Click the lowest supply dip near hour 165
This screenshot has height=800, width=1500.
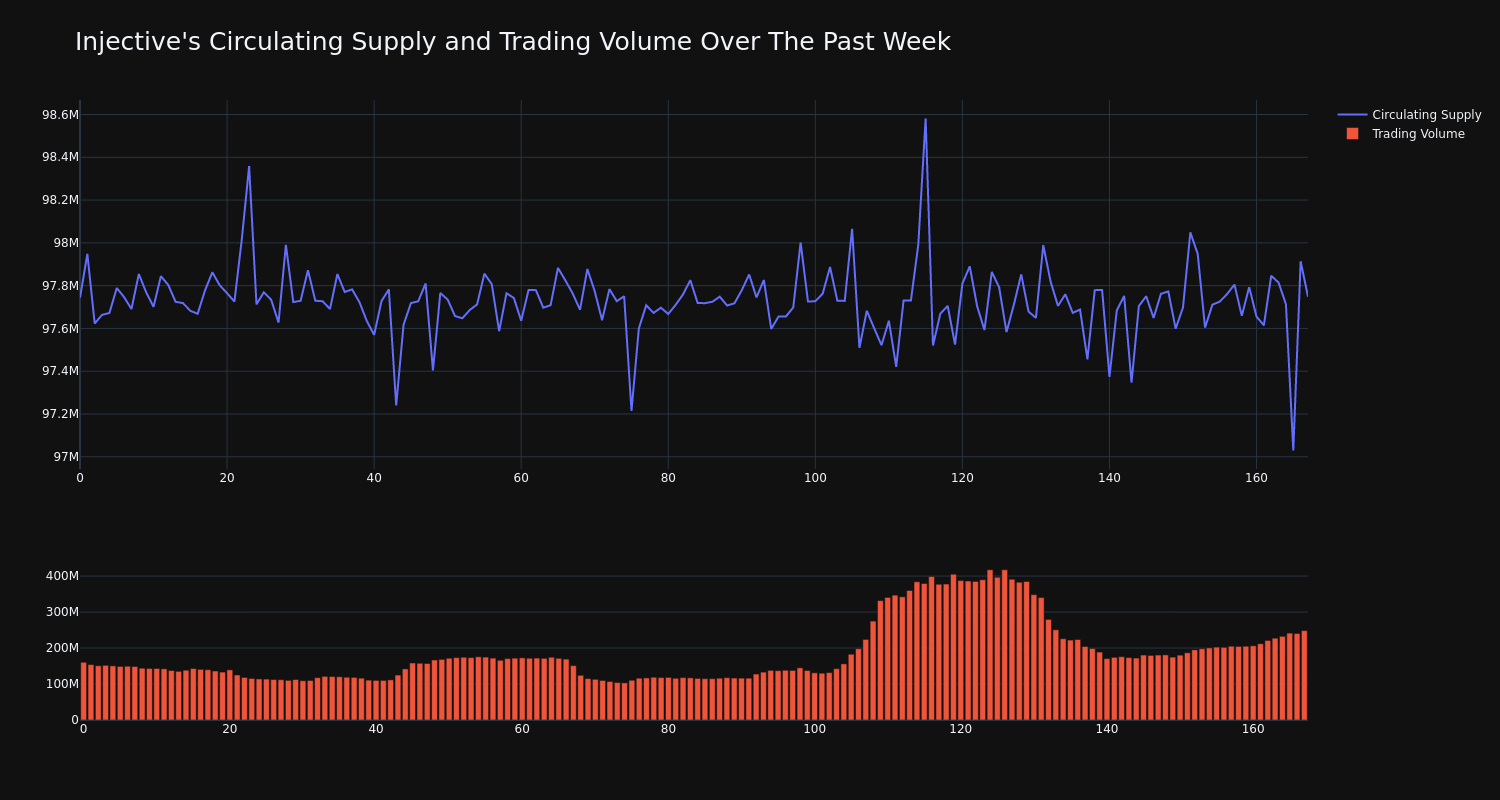[1293, 449]
